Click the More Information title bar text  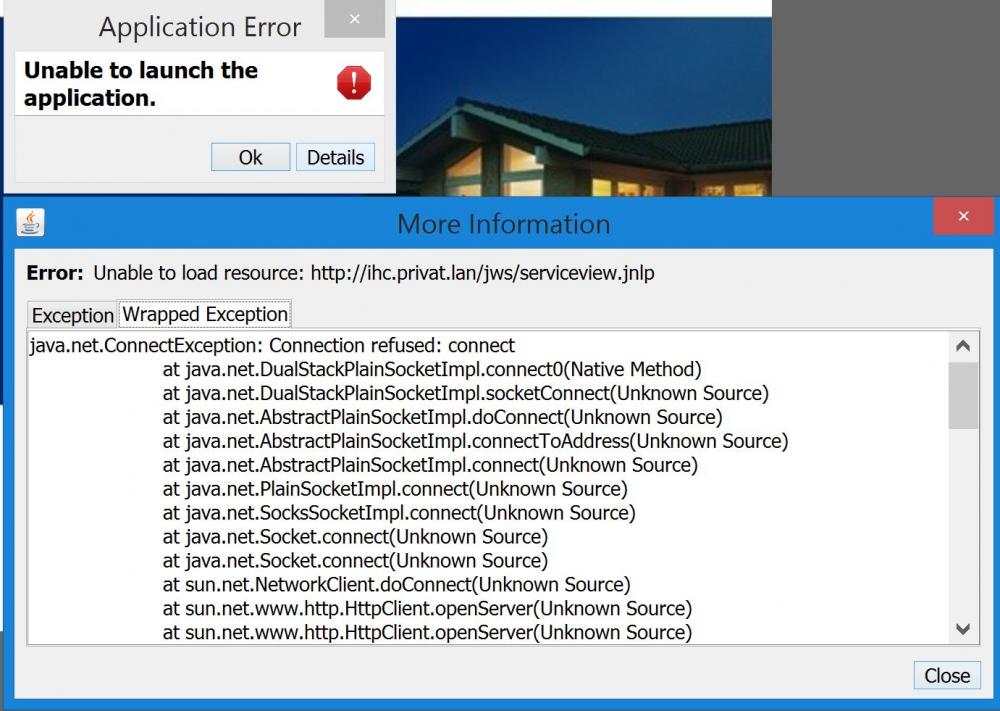503,223
